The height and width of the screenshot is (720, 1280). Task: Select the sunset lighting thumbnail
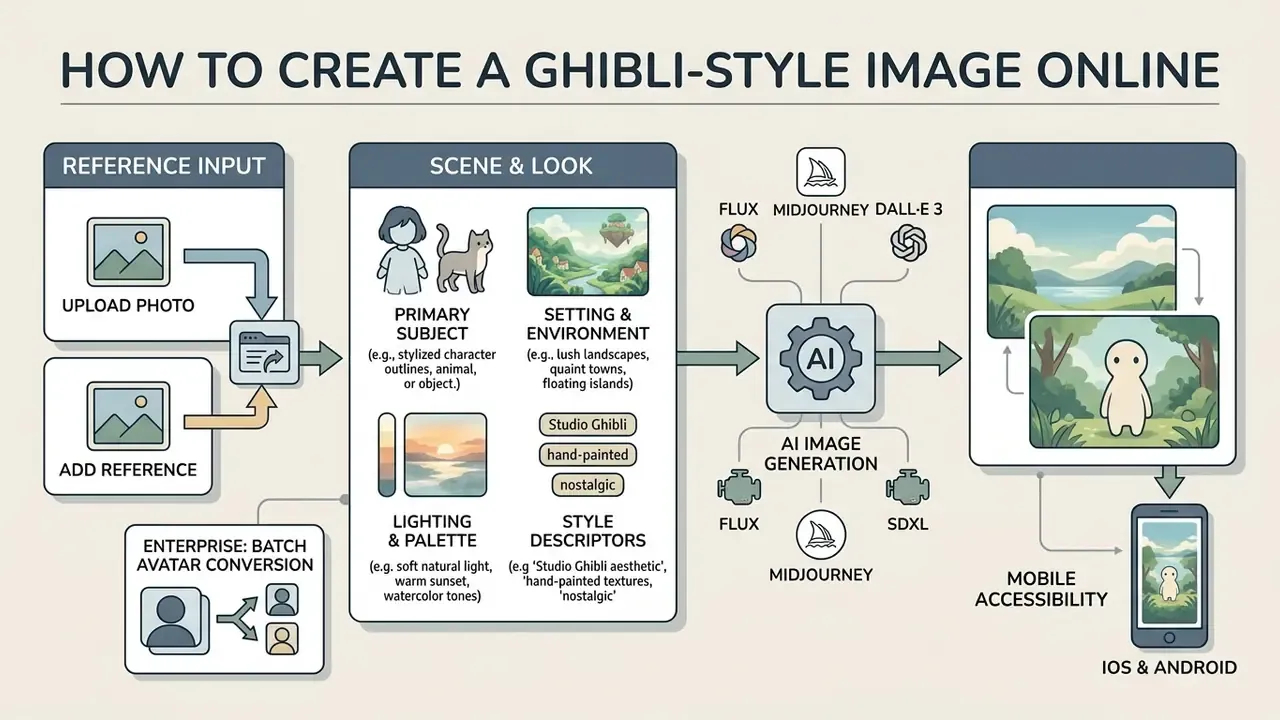click(x=444, y=455)
